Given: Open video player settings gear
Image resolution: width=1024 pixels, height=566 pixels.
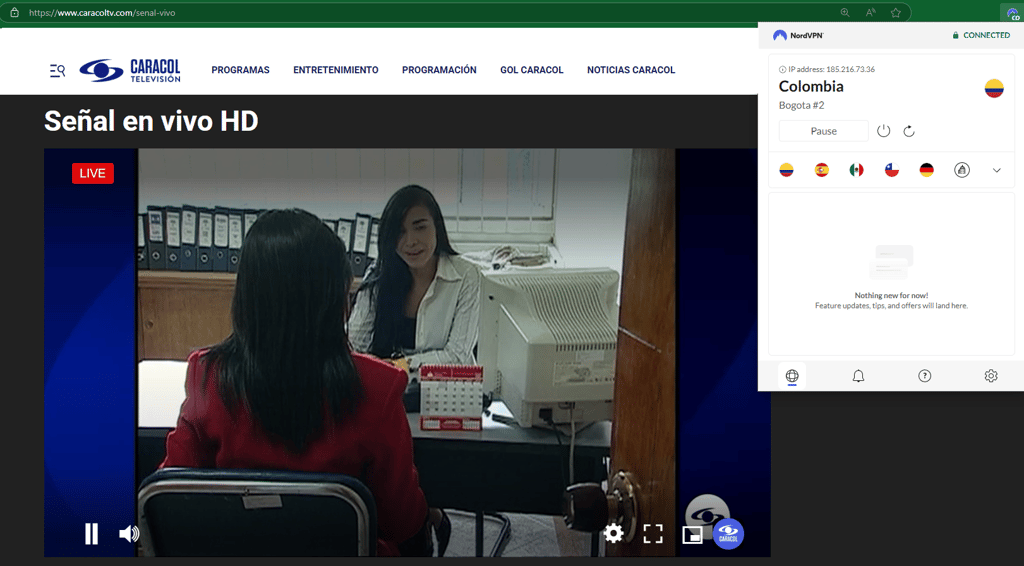Looking at the screenshot, I should pos(613,533).
